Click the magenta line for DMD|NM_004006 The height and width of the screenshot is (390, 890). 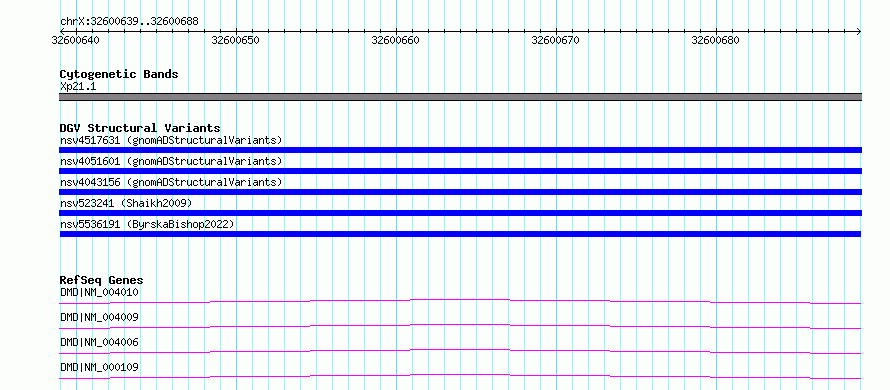pos(460,351)
